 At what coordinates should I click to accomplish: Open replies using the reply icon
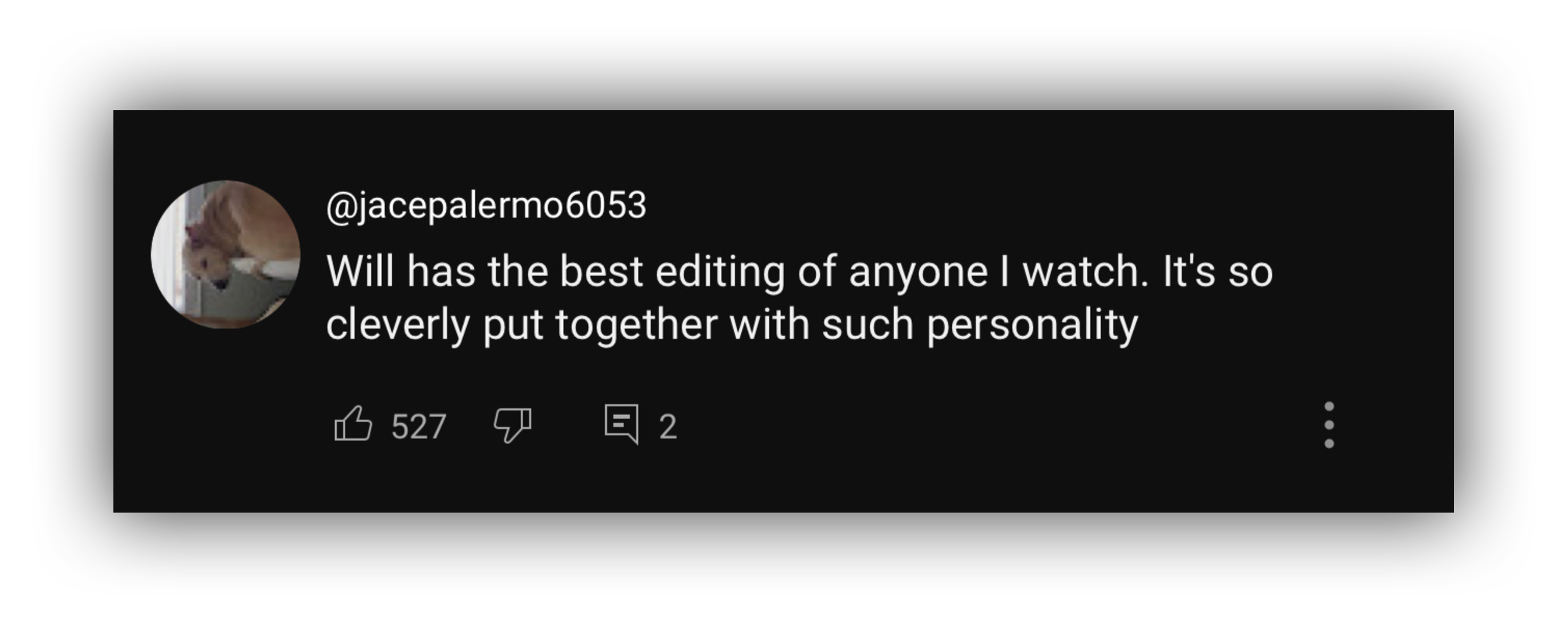[622, 423]
